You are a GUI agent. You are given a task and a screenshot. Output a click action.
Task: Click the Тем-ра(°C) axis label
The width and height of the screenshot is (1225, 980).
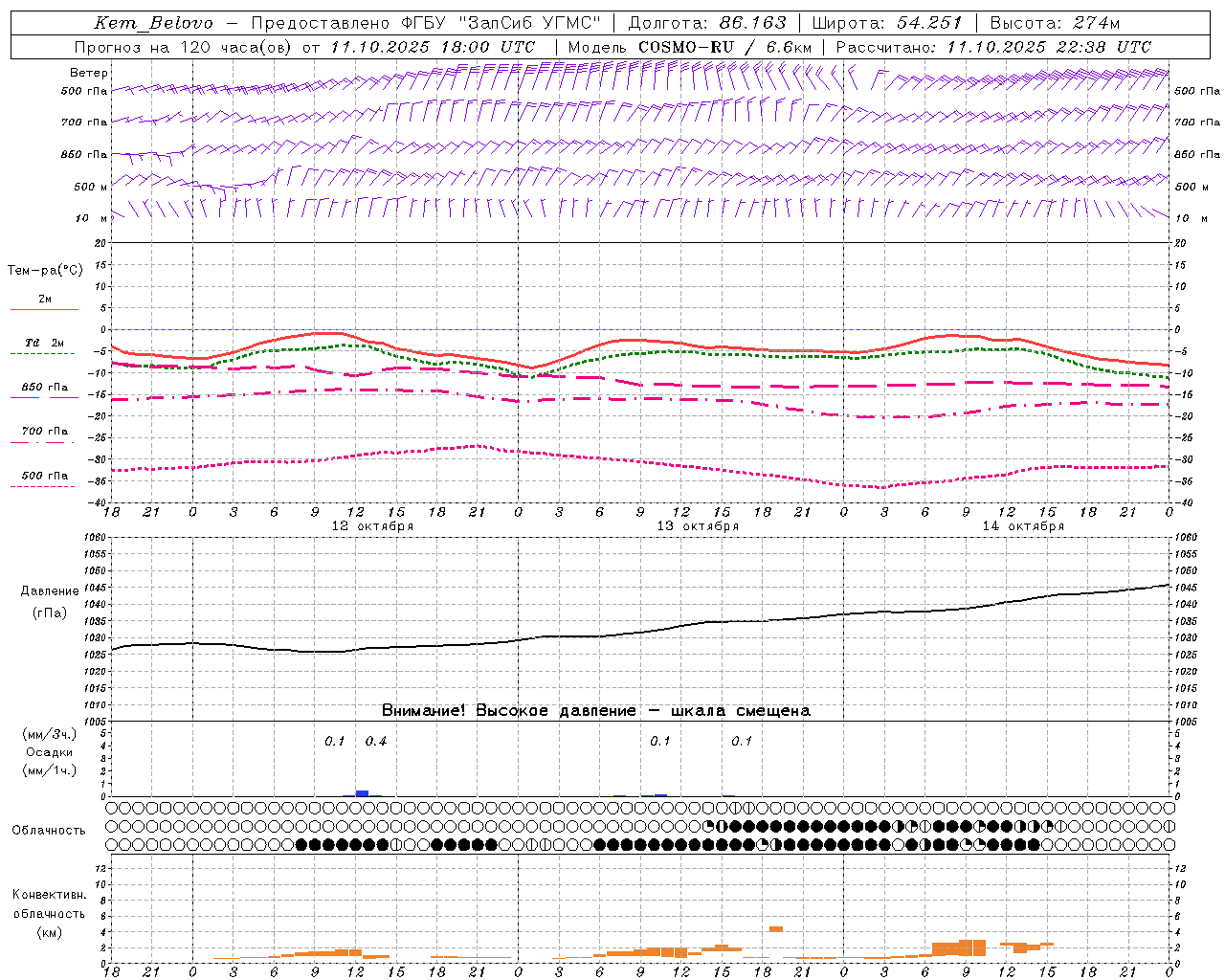[x=45, y=271]
